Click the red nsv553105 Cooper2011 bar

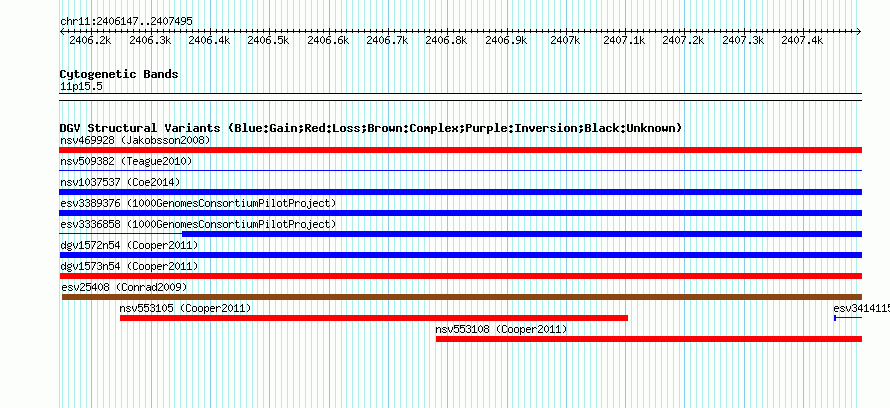(374, 318)
